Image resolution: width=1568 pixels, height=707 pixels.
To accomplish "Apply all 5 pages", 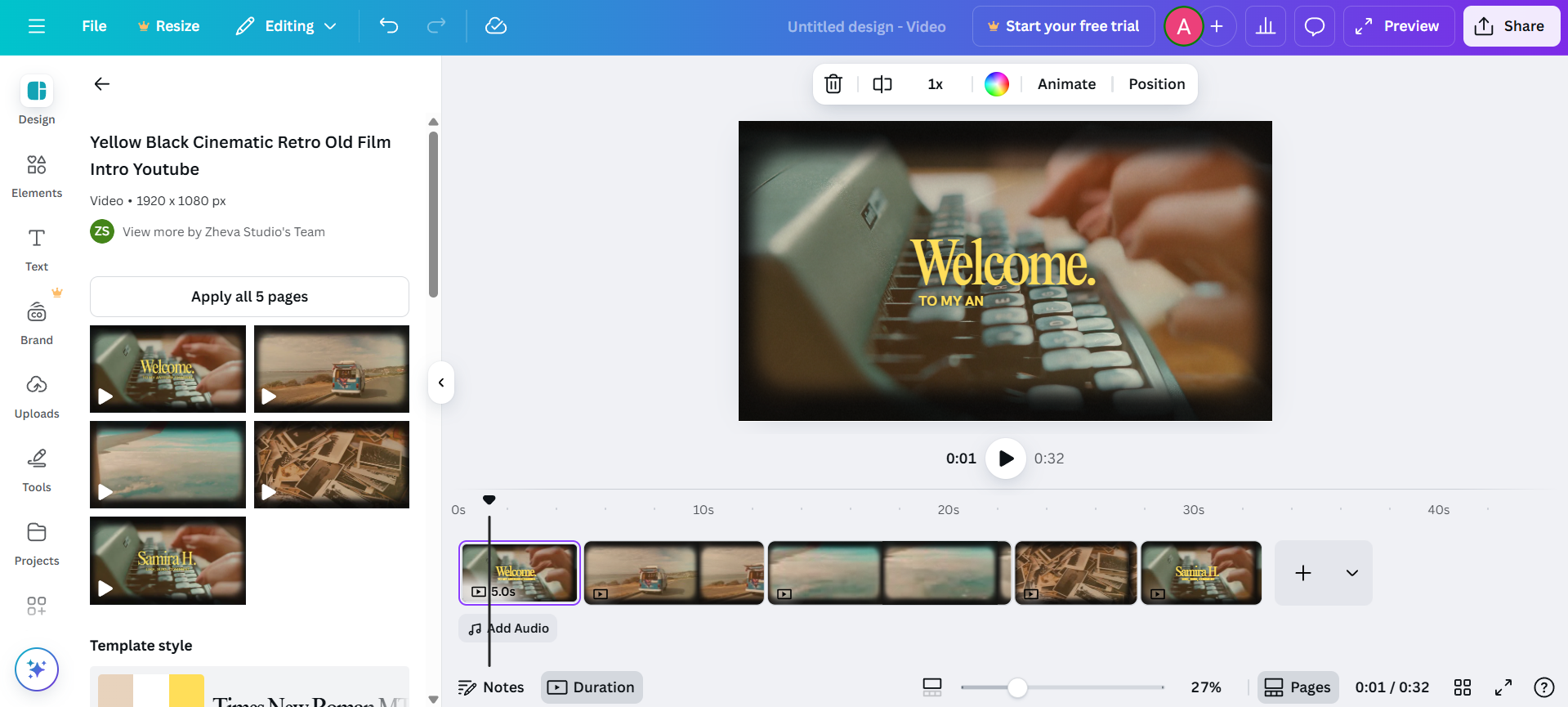I will tap(249, 297).
